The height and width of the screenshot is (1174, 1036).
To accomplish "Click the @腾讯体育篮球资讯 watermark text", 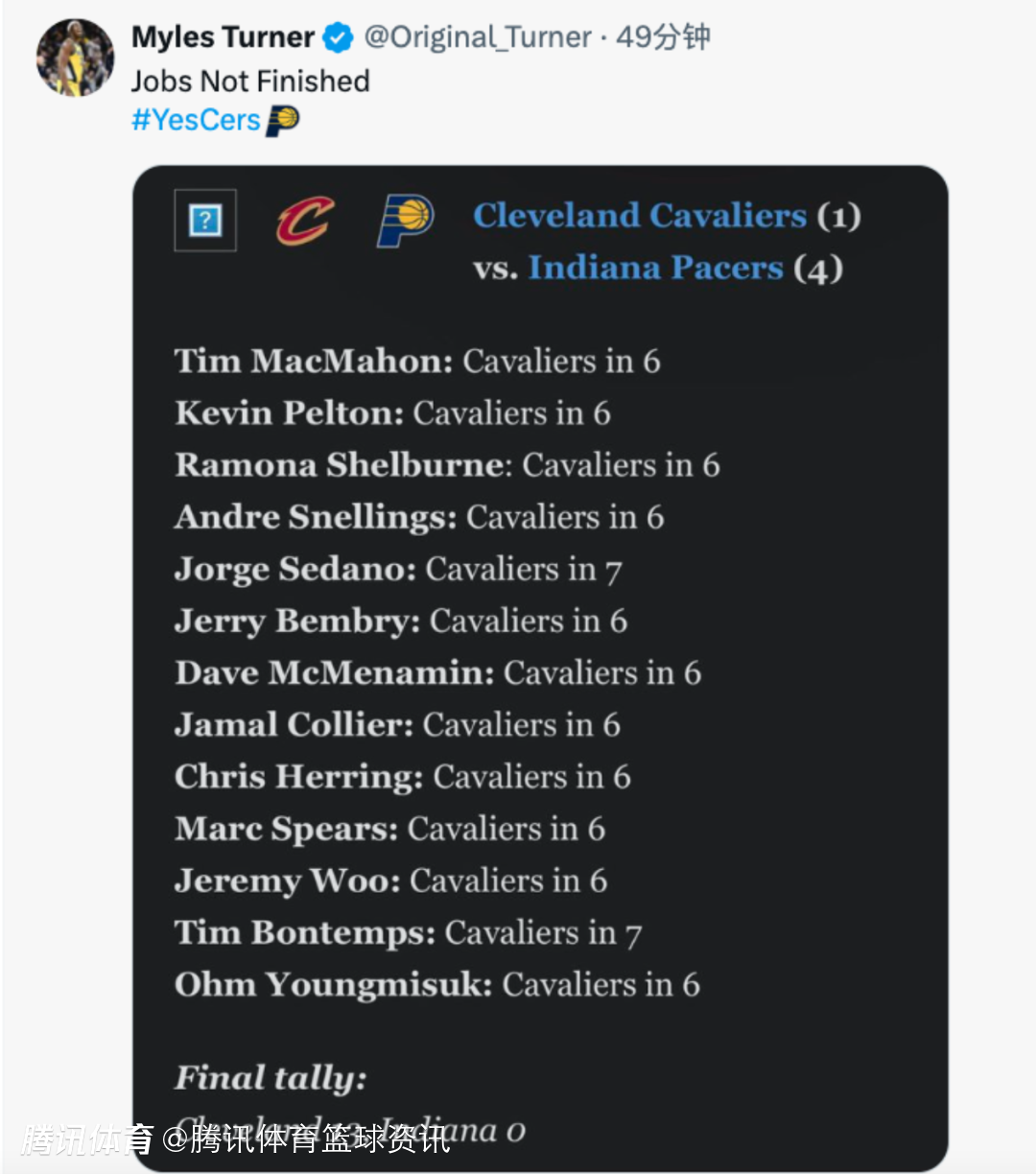I will [305, 1139].
